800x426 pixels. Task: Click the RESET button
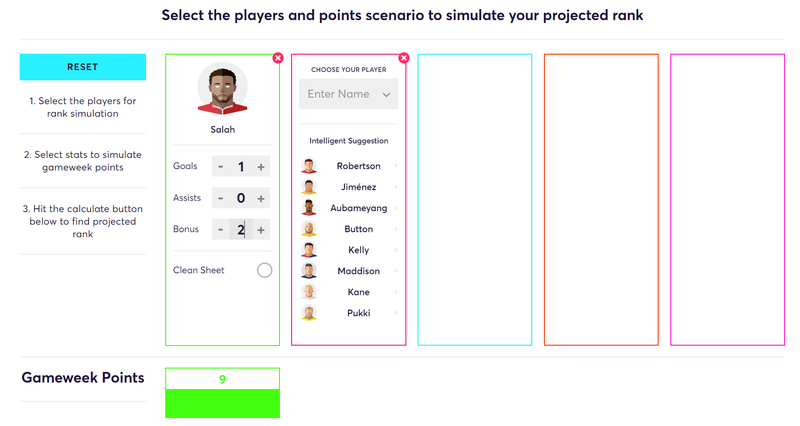click(83, 67)
